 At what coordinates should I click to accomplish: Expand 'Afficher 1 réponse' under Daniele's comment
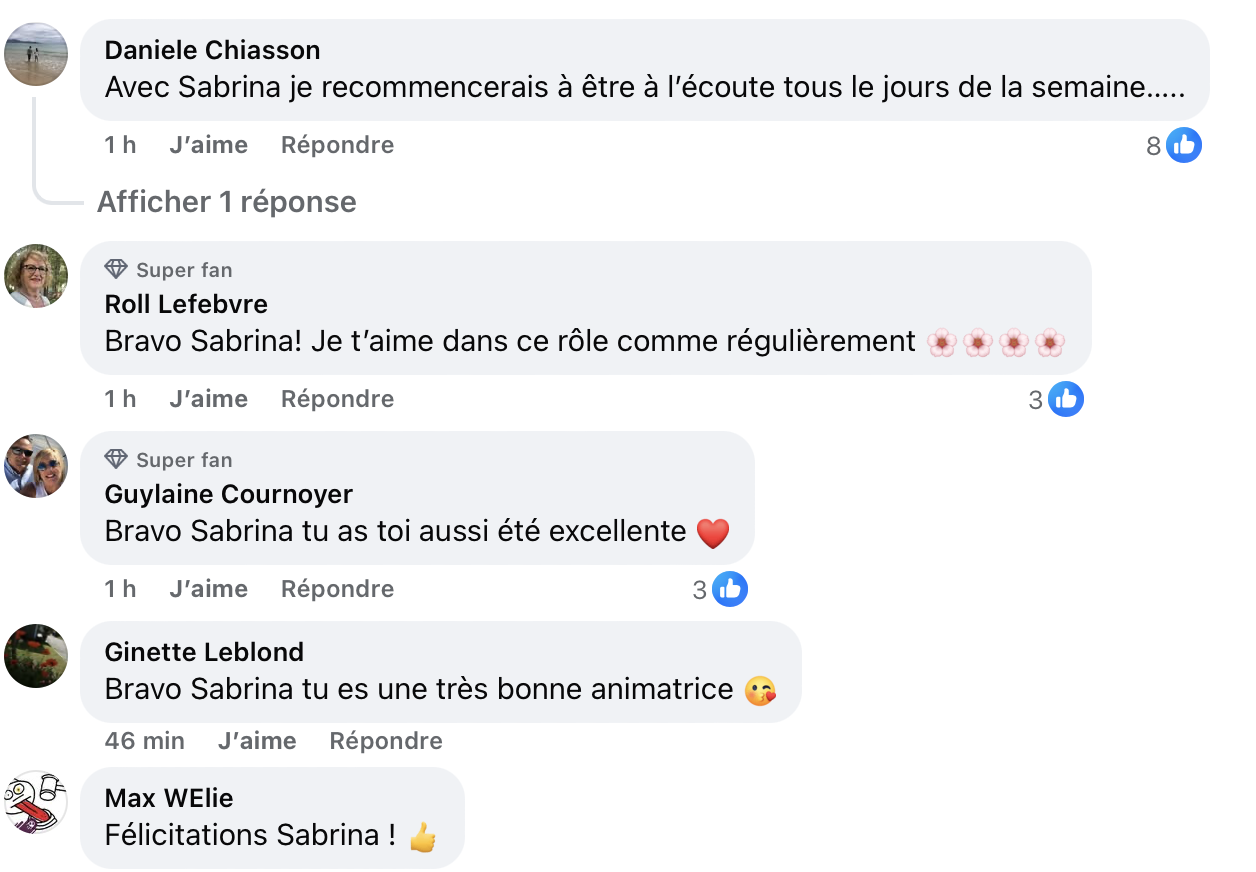click(226, 201)
